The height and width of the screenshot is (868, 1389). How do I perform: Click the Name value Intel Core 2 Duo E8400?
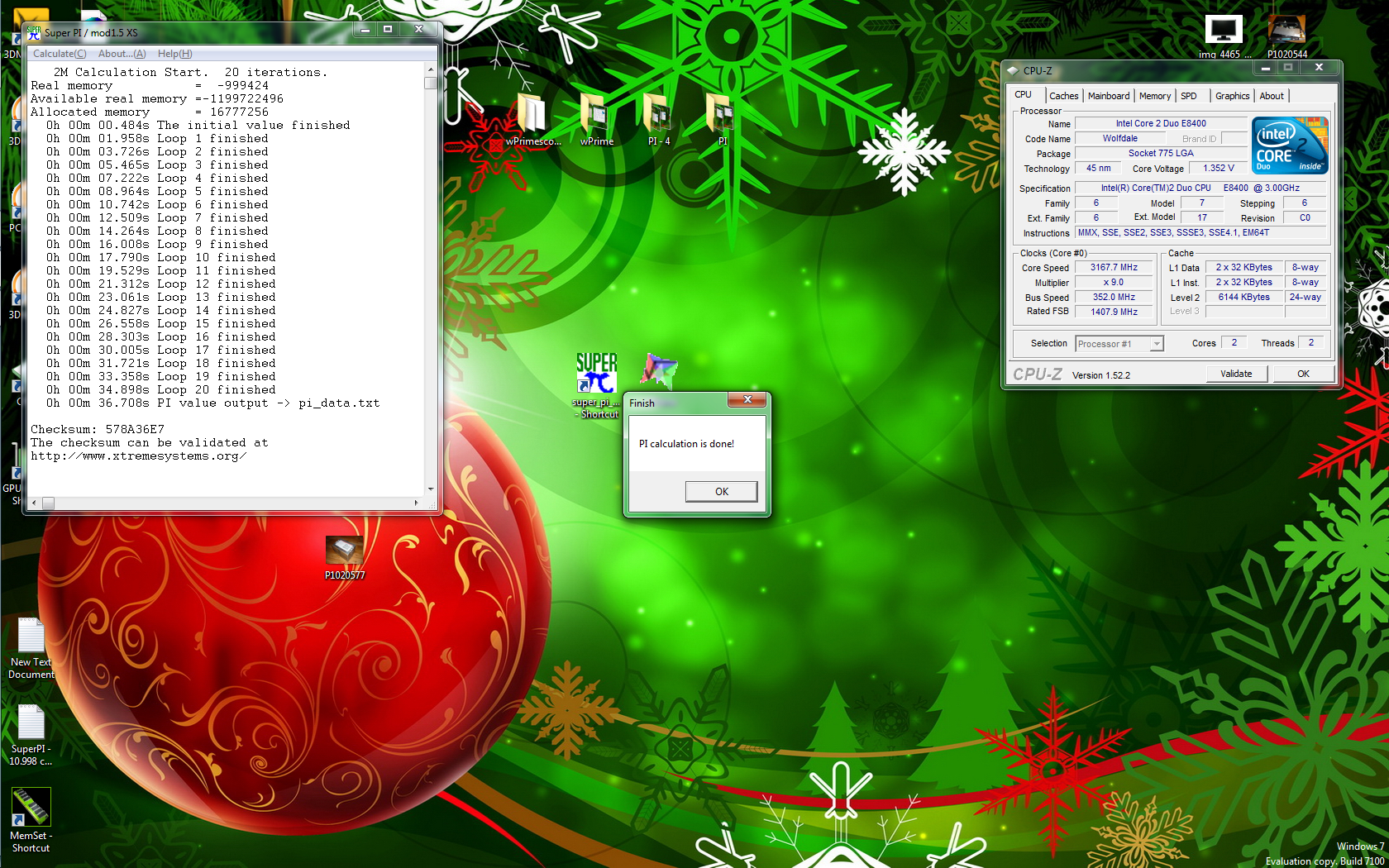1161,123
